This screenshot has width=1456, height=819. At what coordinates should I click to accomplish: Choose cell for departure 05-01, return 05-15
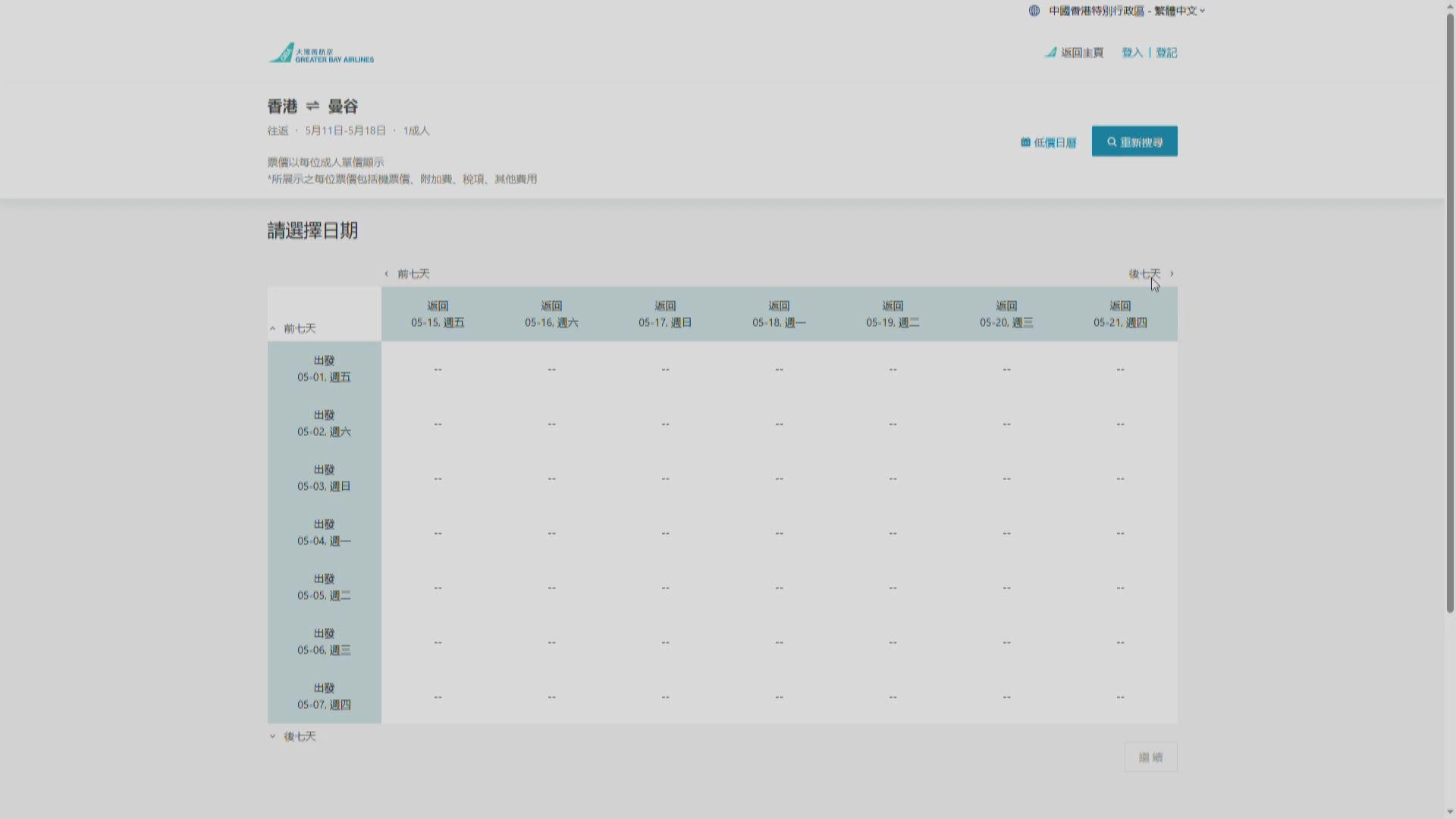tap(438, 369)
